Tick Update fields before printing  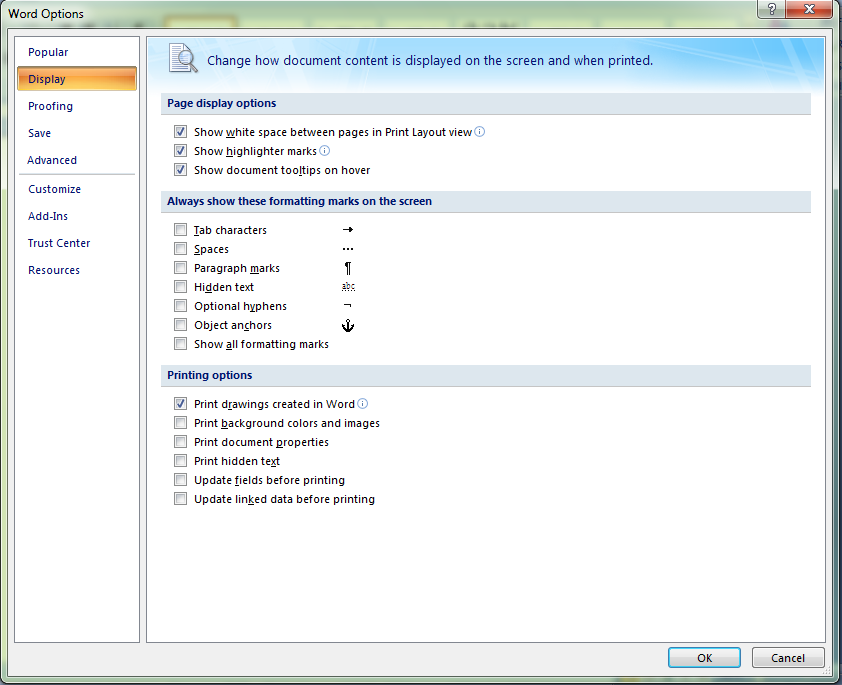pos(180,480)
